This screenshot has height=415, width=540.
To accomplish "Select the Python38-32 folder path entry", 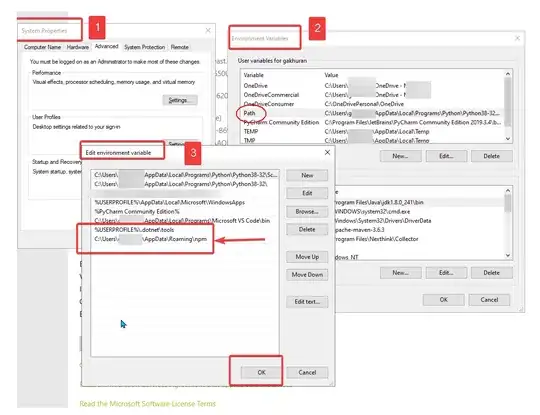I will [x=185, y=184].
